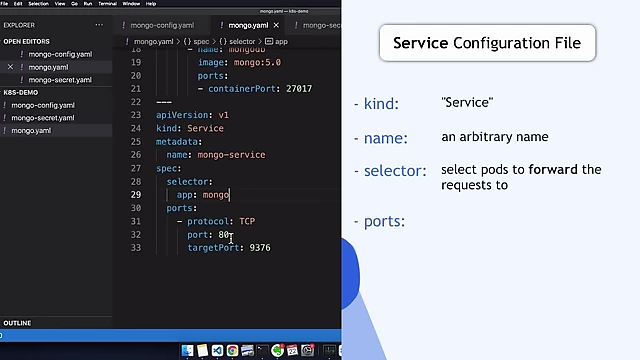Click the spec breadcrumb segment

(x=201, y=42)
